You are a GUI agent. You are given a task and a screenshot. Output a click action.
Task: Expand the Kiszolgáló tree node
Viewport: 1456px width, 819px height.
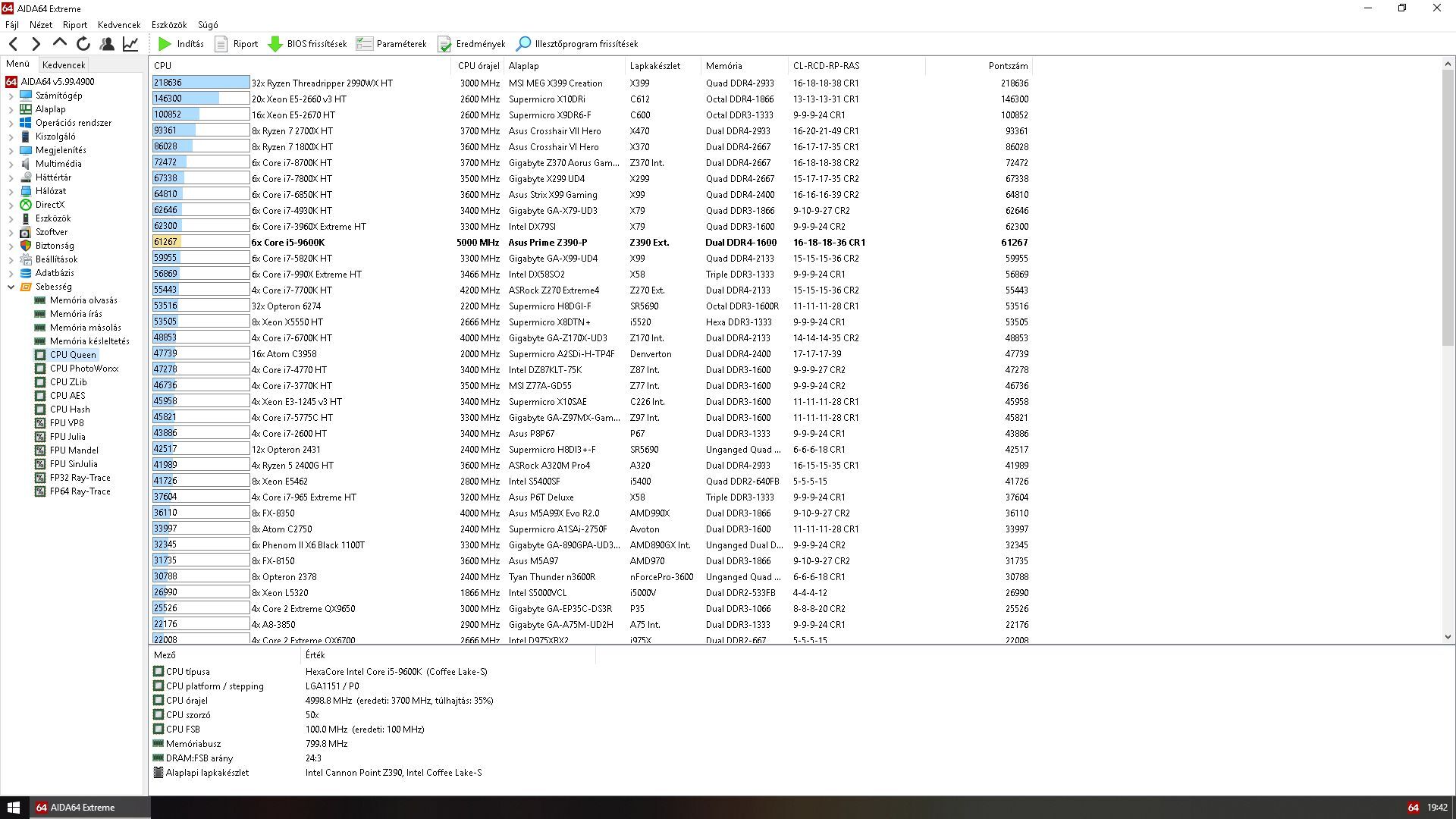(11, 136)
